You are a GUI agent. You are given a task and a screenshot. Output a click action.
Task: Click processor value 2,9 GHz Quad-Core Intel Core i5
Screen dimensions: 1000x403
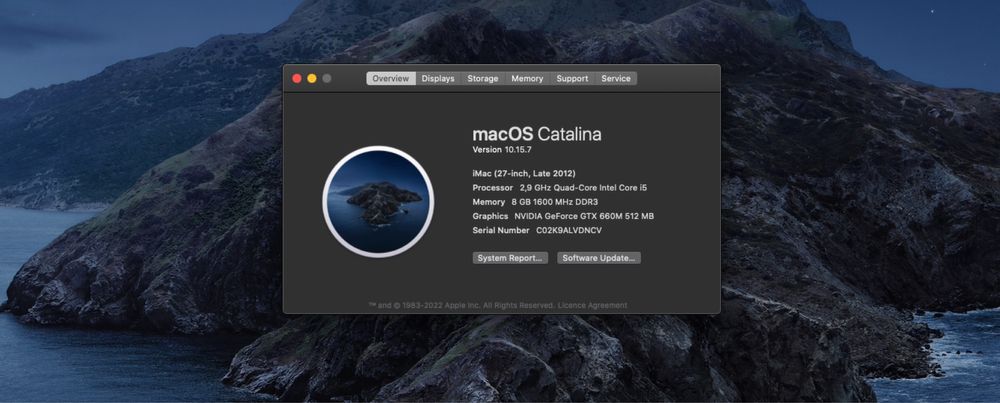(584, 187)
